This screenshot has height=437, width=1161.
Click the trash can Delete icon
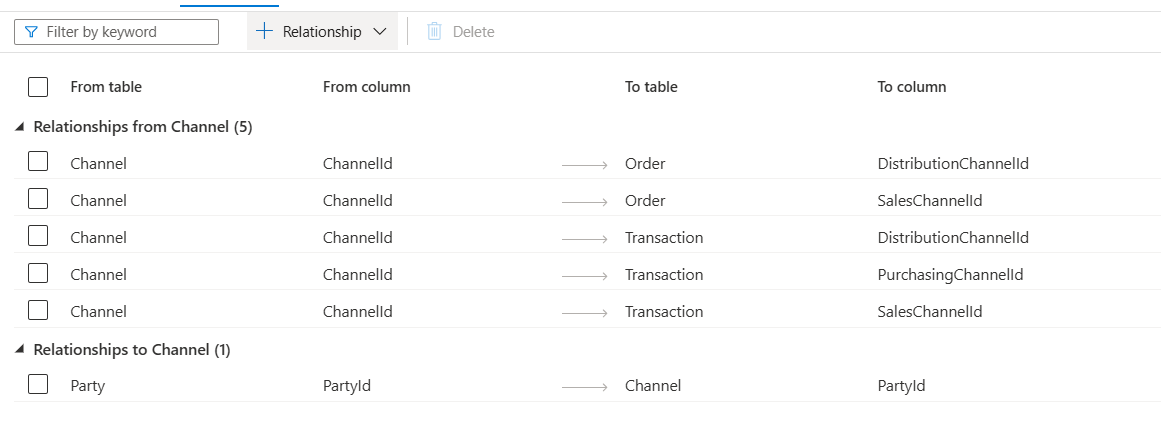435,31
